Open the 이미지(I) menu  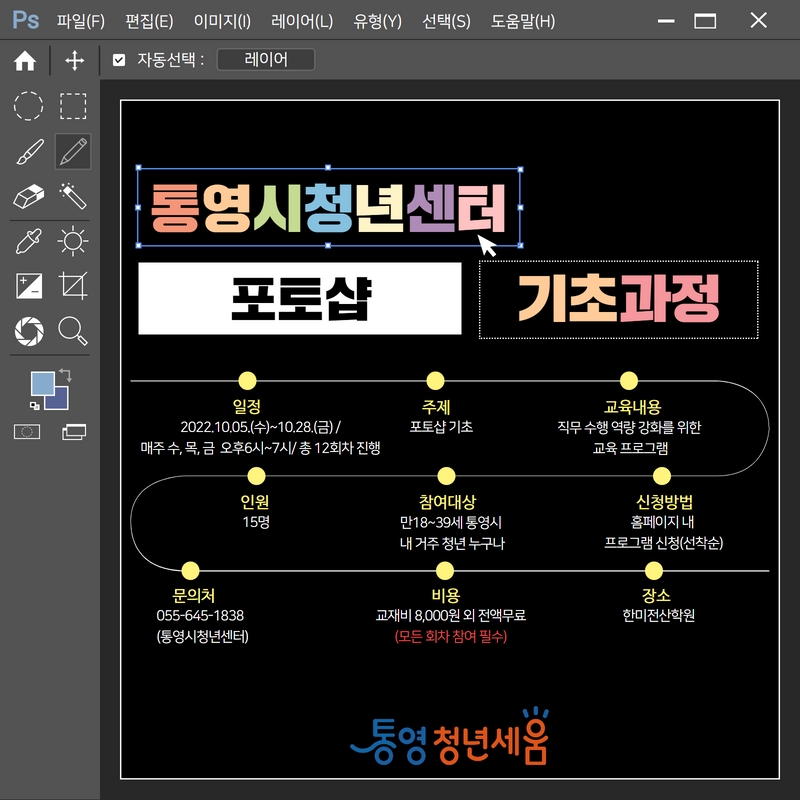pyautogui.click(x=222, y=21)
